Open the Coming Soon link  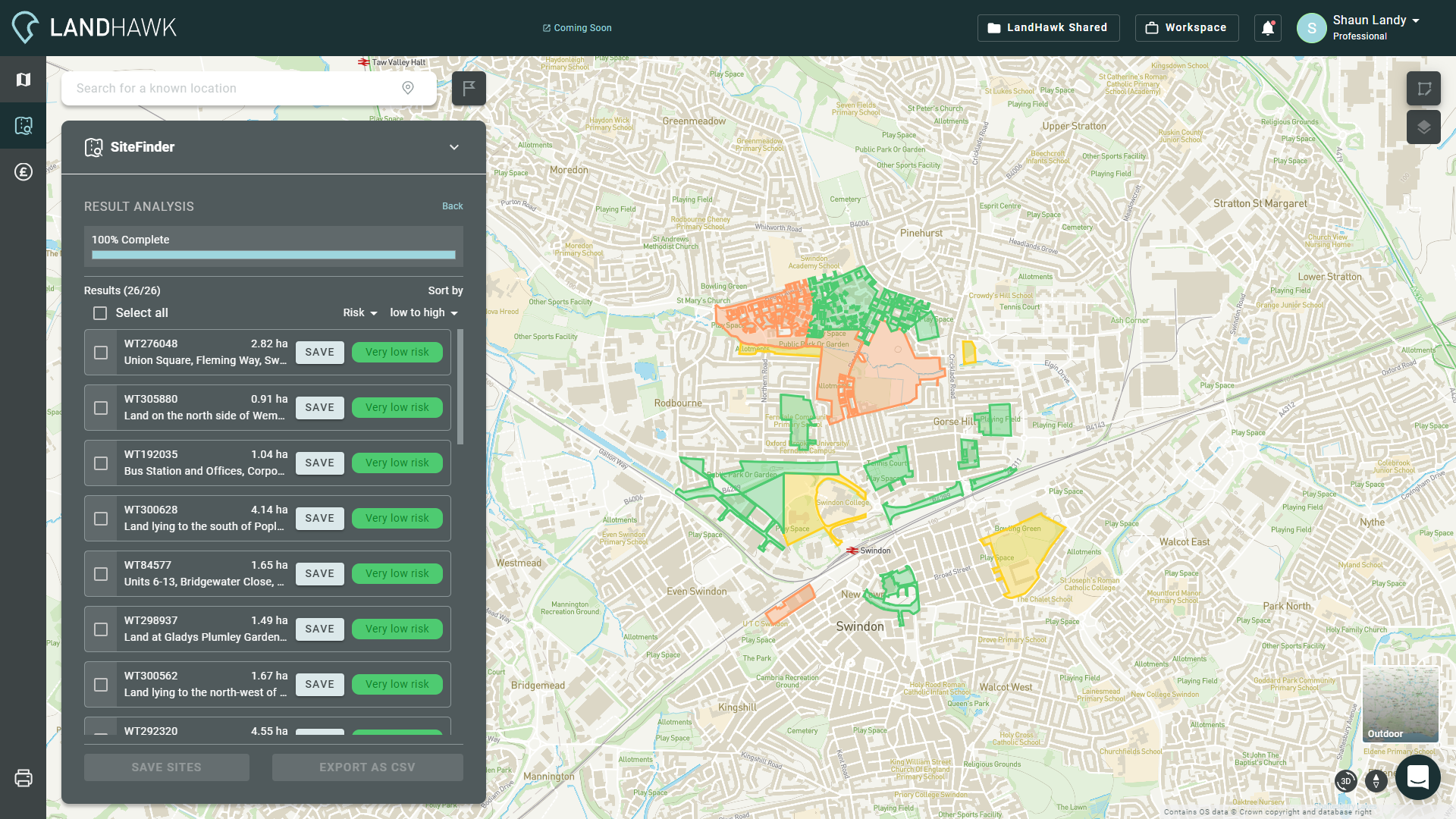(x=577, y=28)
